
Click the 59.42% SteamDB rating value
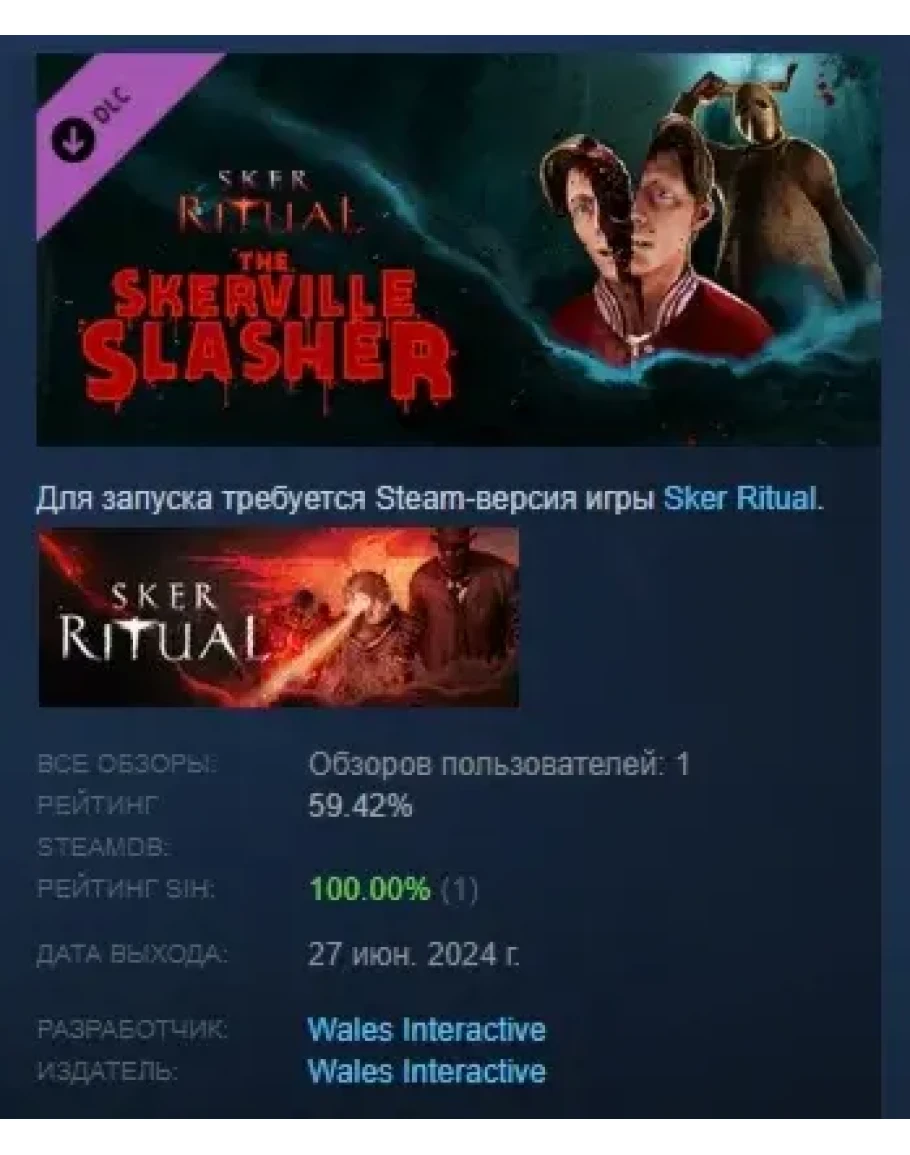pyautogui.click(x=360, y=806)
